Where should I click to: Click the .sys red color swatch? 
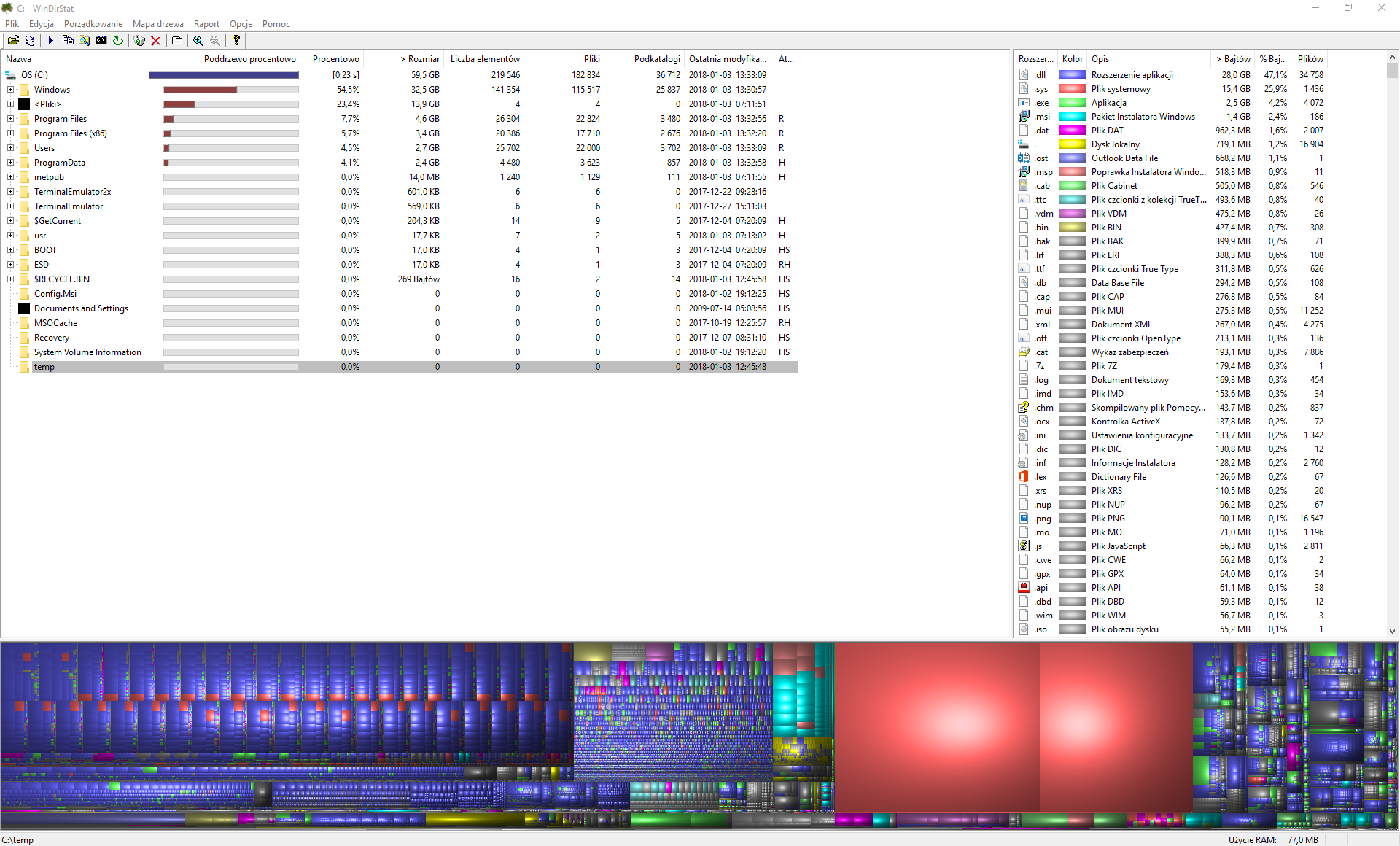1073,89
